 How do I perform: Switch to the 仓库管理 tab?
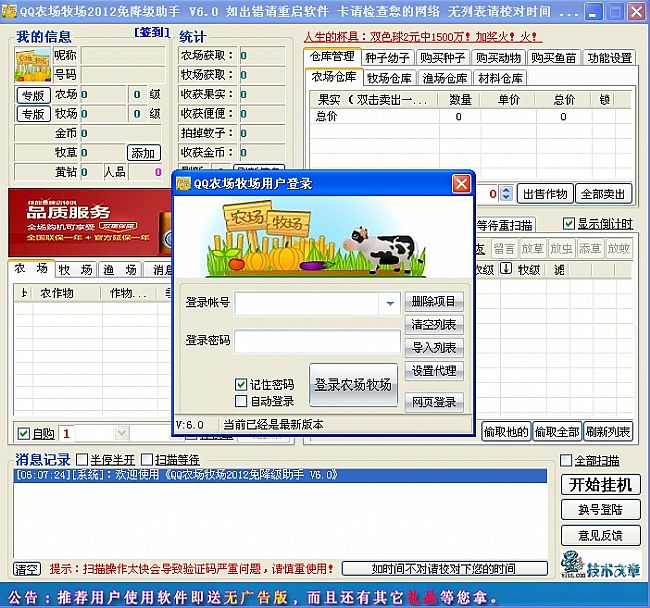[x=332, y=56]
